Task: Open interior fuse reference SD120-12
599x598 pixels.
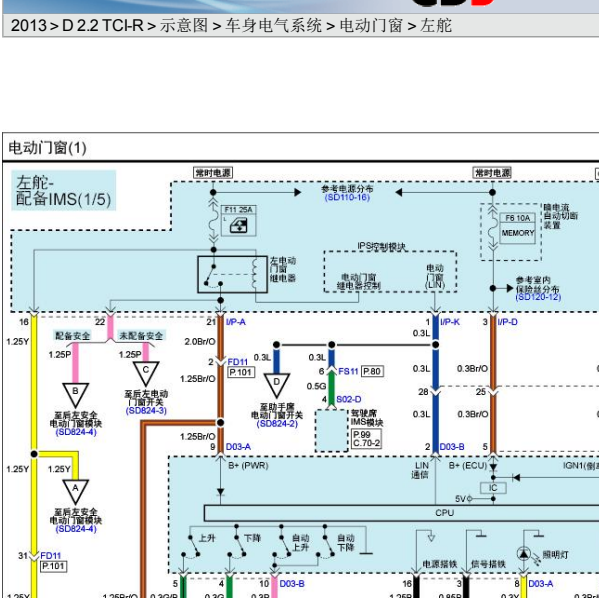Action: point(538,297)
